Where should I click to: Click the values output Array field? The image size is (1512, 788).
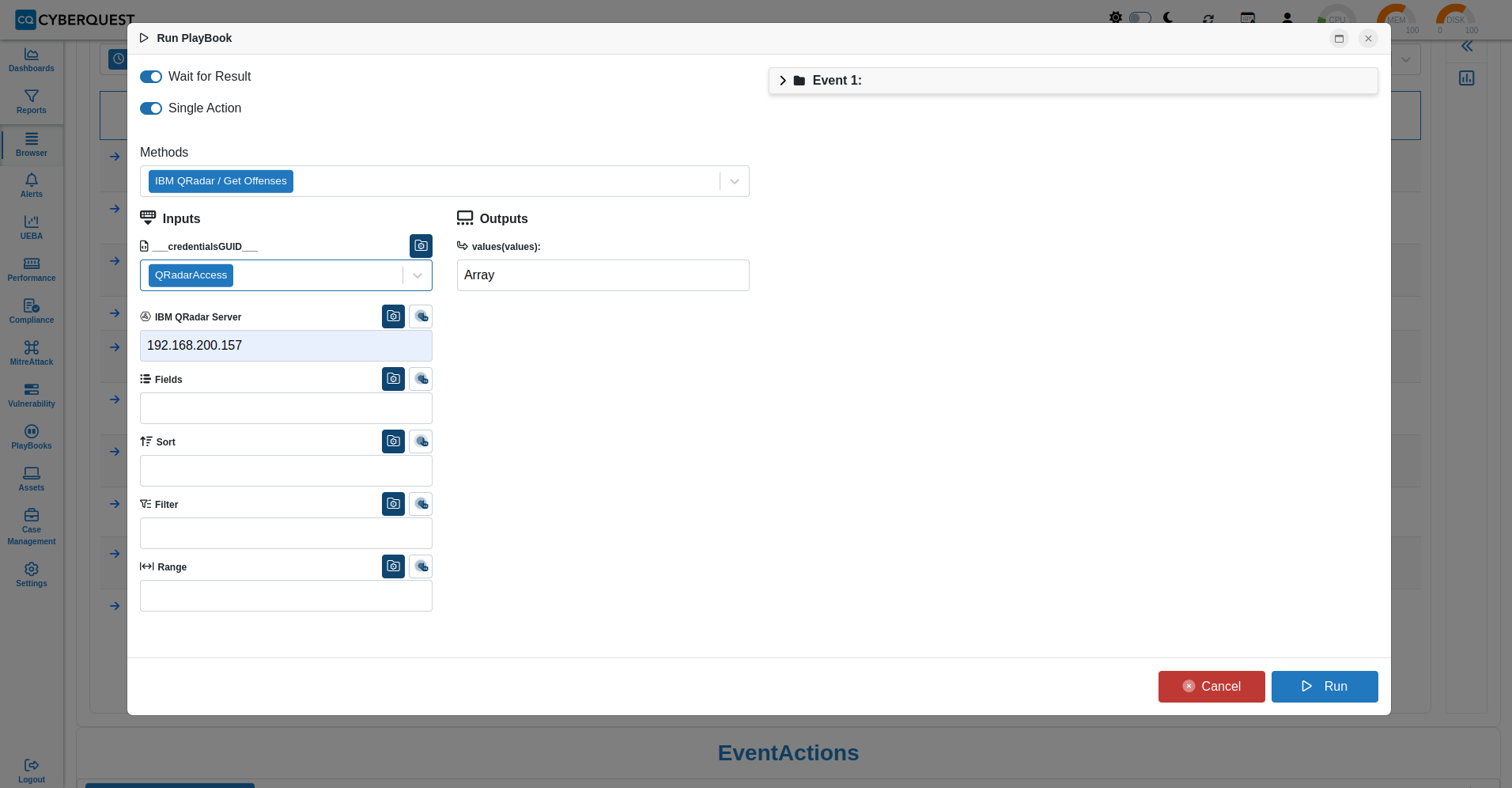[603, 275]
